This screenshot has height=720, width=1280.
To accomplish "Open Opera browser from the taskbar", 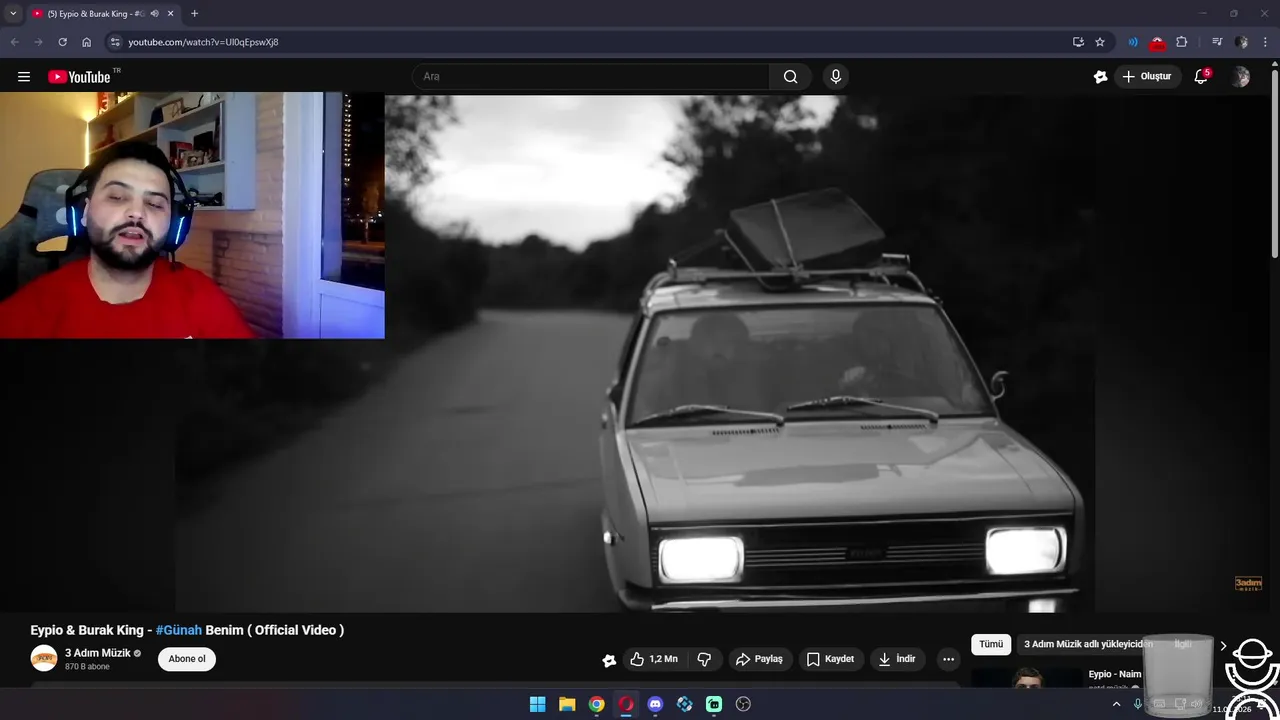I will (626, 704).
